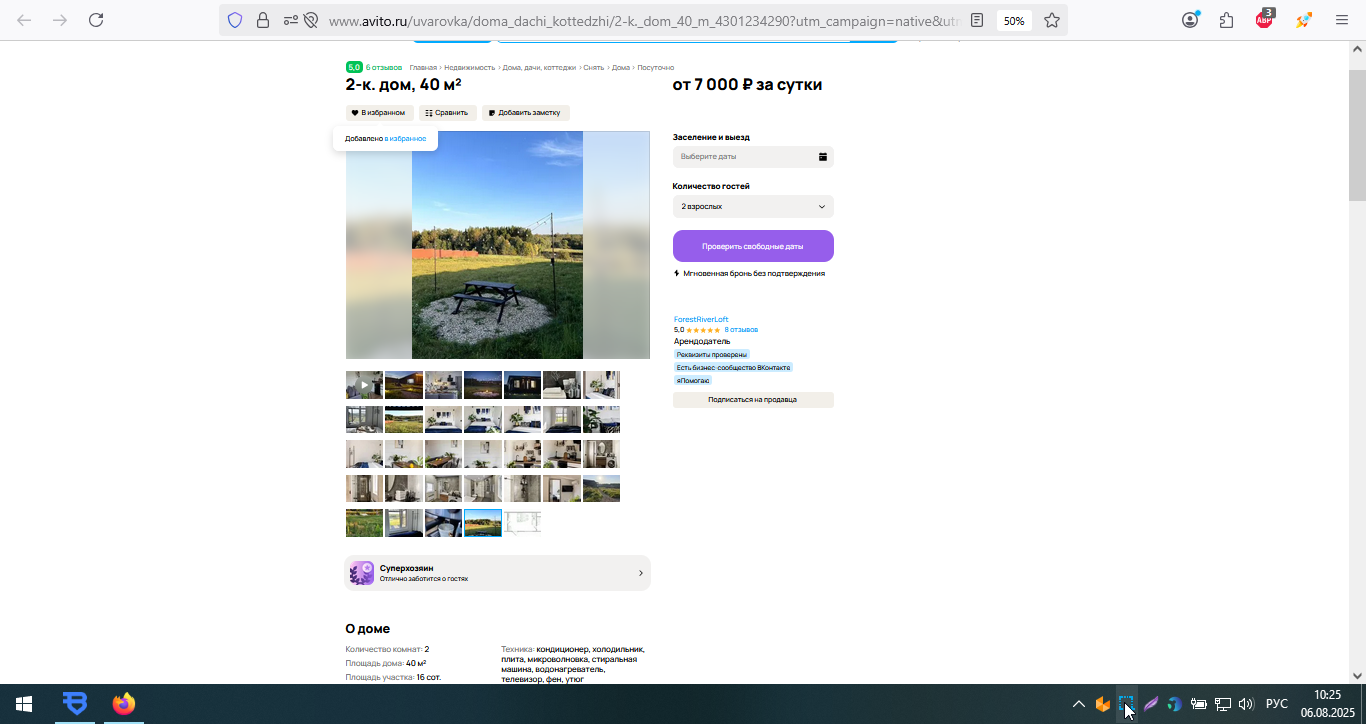Go to Посуточно breadcrumb

coord(656,67)
